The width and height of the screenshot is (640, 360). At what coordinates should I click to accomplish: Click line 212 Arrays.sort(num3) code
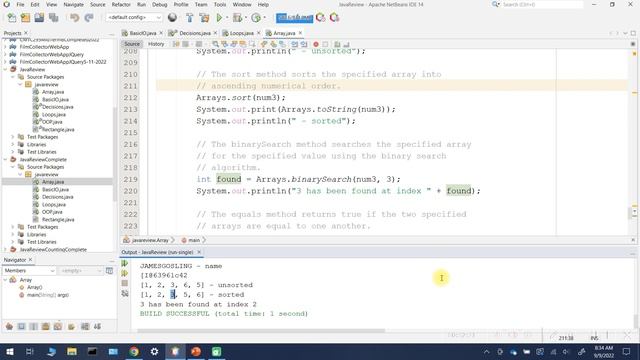pyautogui.click(x=241, y=98)
